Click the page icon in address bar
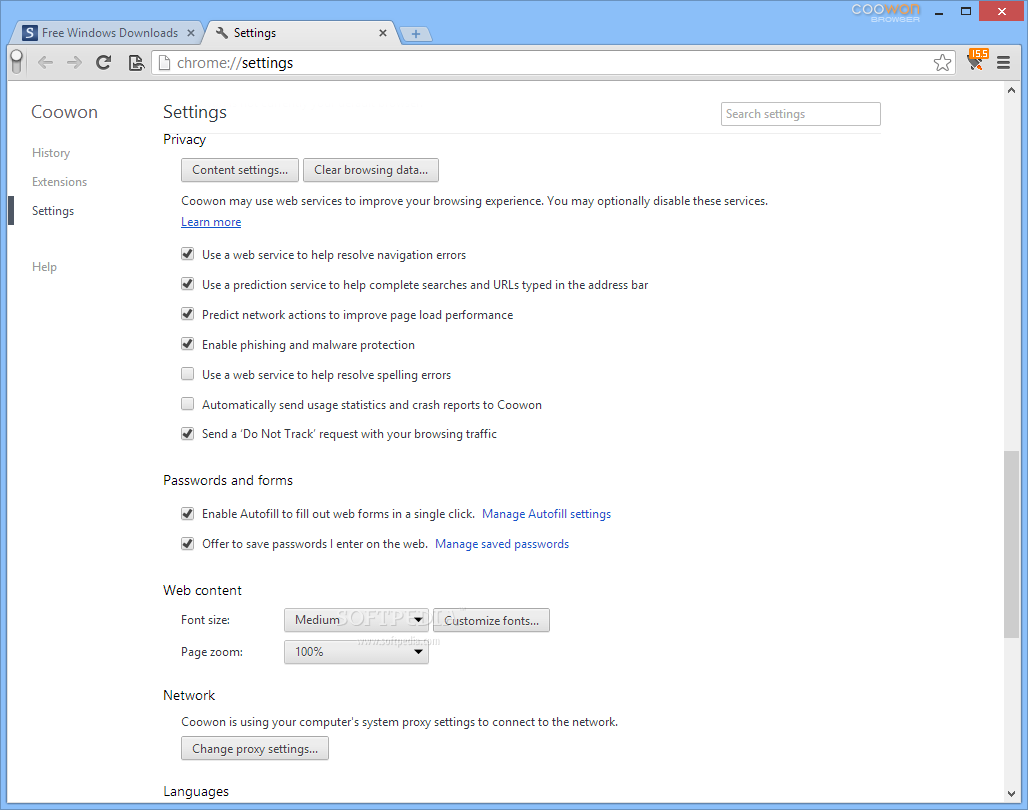The height and width of the screenshot is (810, 1028). click(165, 63)
